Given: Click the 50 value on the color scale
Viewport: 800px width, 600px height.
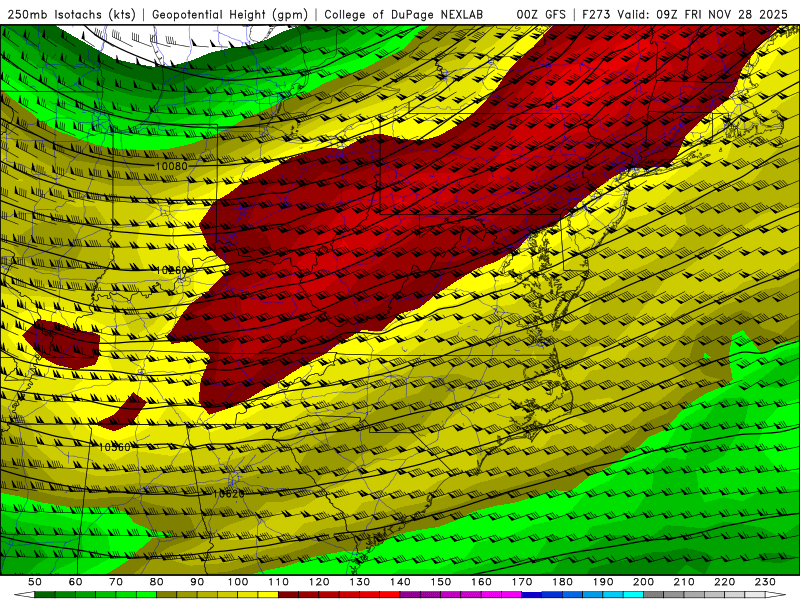Looking at the screenshot, I should click(35, 582).
